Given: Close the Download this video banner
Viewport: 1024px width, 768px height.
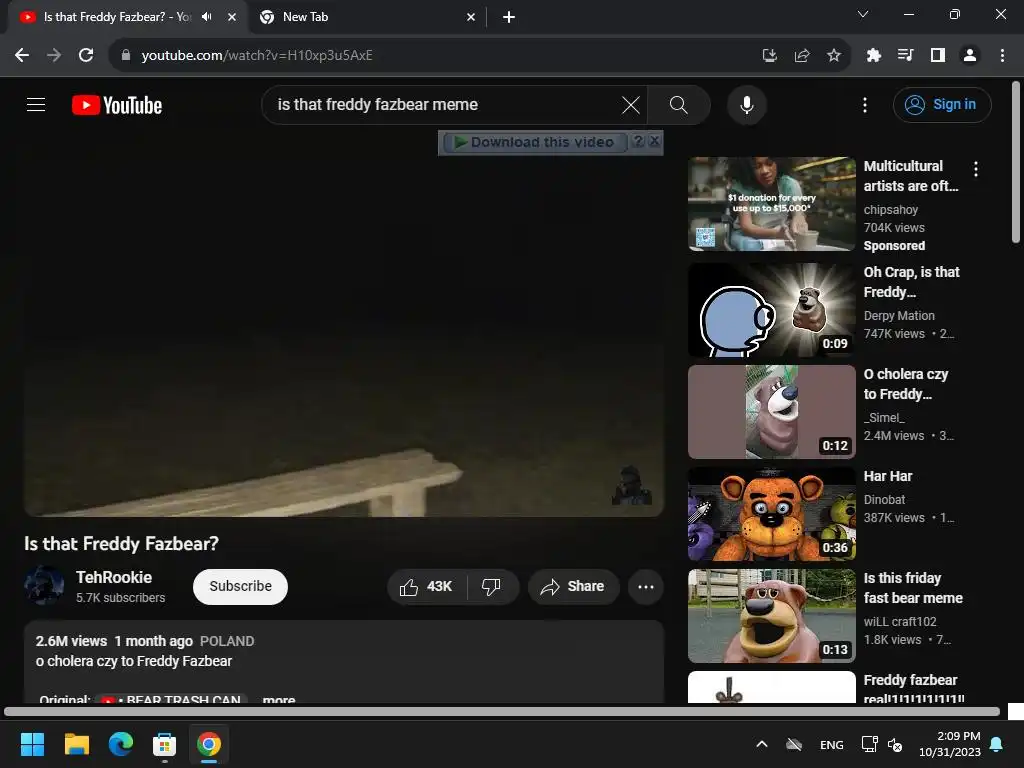Looking at the screenshot, I should tap(655, 141).
